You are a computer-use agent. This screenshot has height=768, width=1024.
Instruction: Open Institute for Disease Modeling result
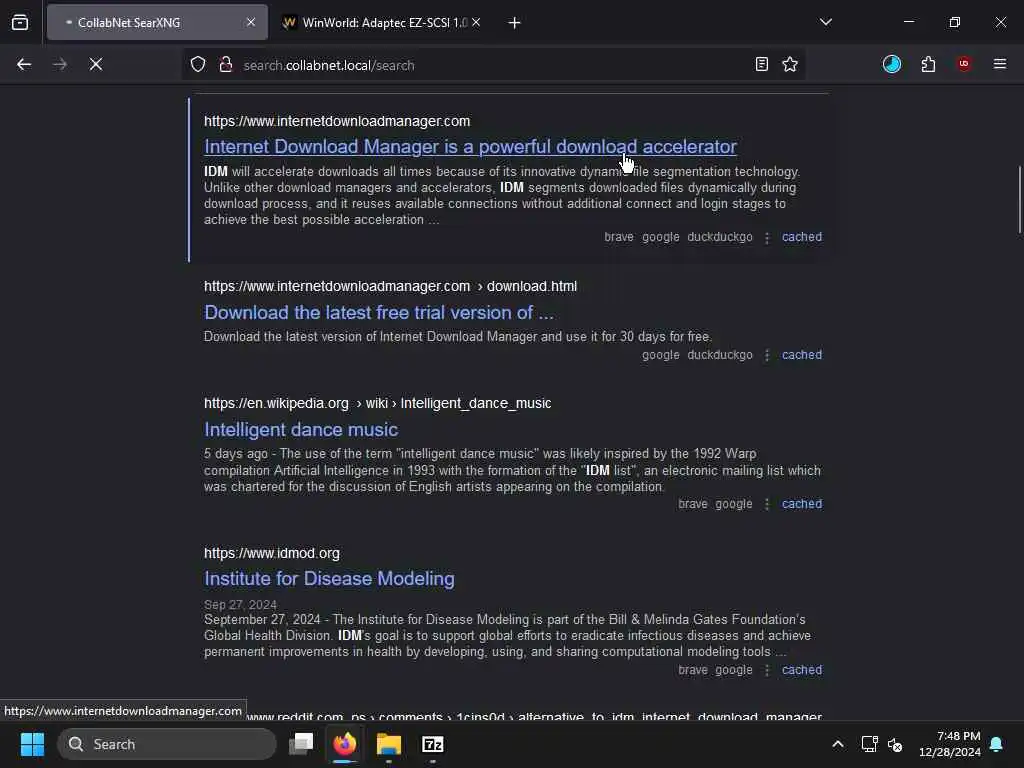[x=329, y=579]
